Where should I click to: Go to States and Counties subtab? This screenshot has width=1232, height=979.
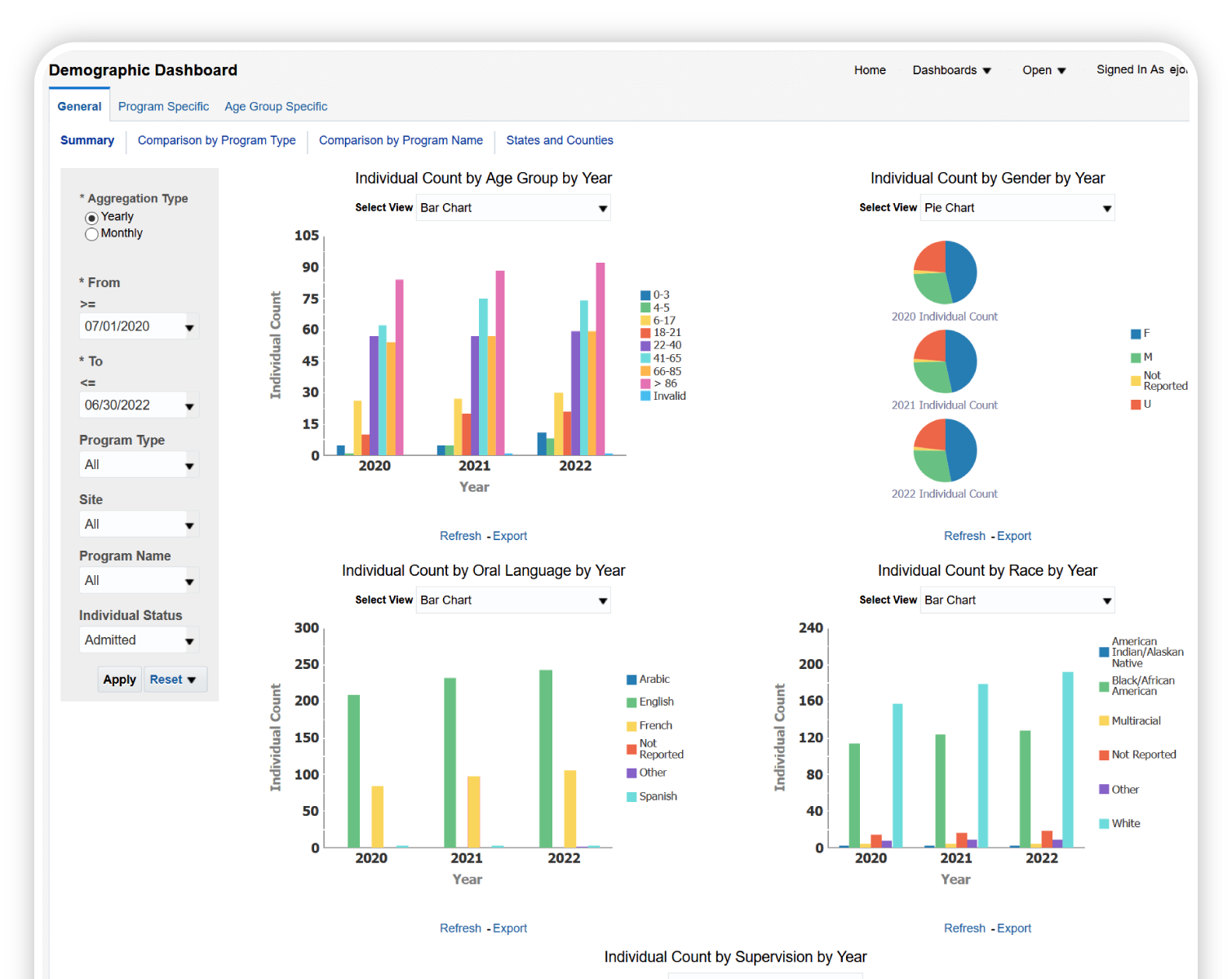tap(559, 140)
